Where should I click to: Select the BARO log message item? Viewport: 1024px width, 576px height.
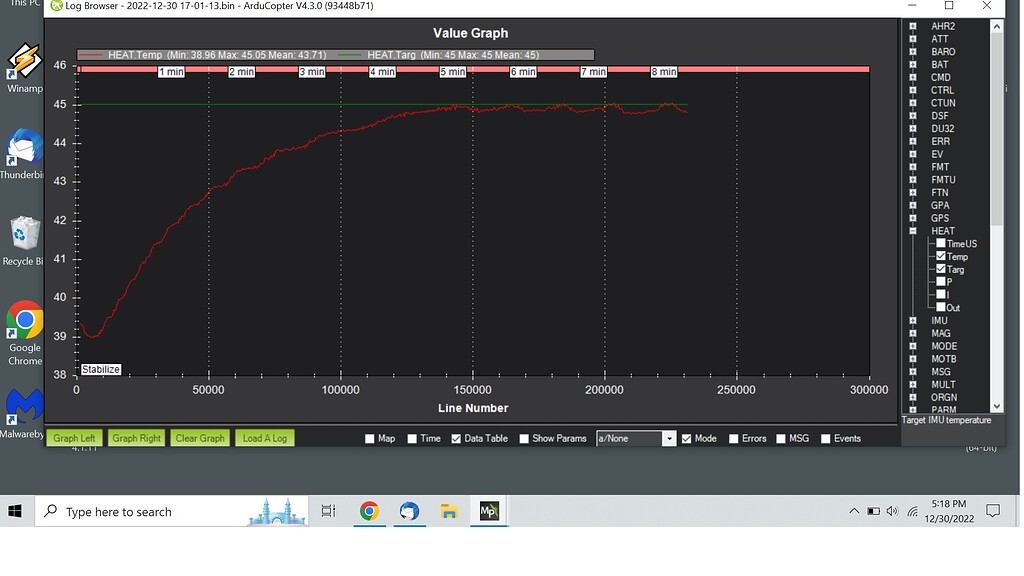[942, 52]
